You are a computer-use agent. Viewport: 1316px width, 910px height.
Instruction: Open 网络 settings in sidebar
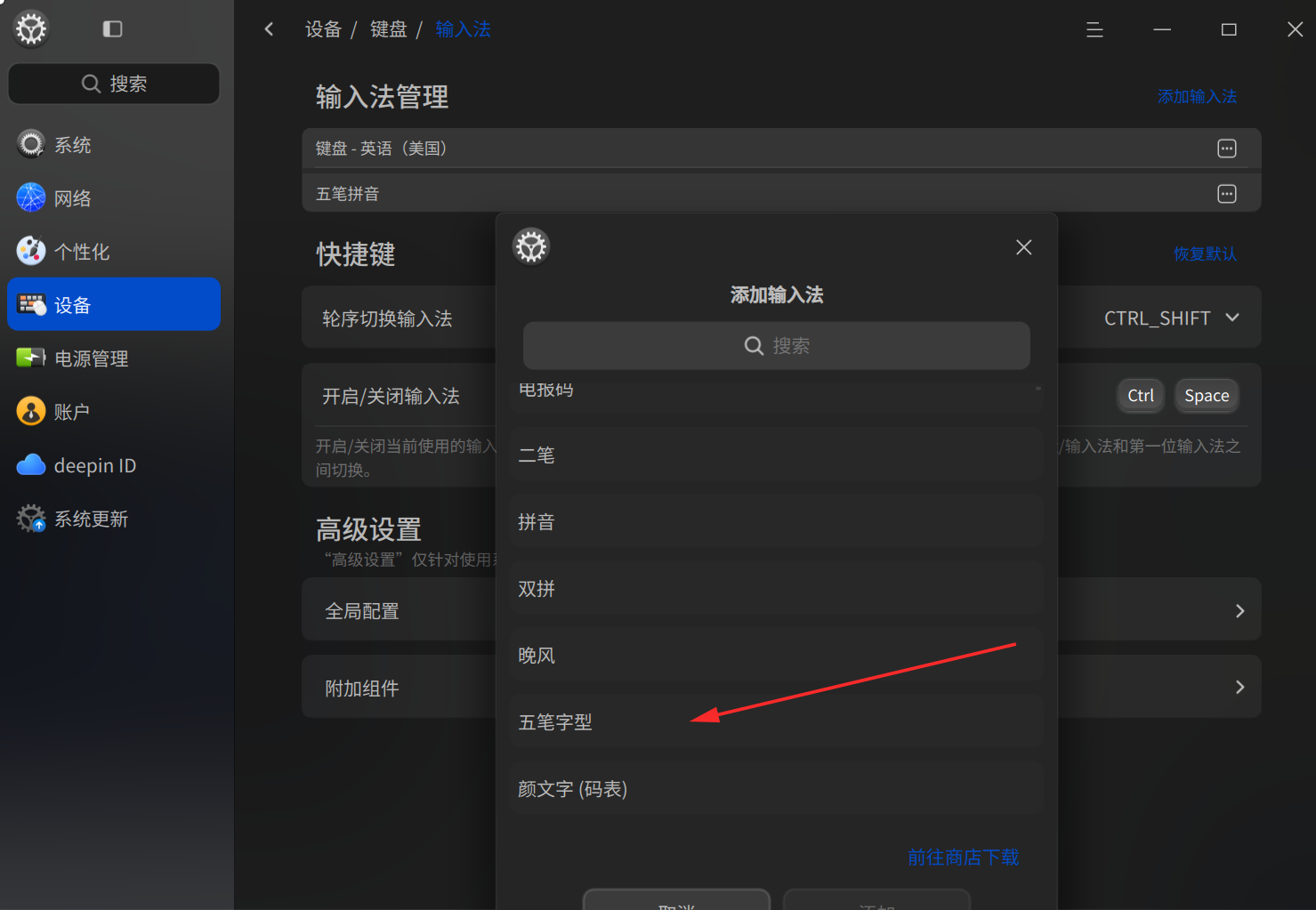pyautogui.click(x=114, y=198)
